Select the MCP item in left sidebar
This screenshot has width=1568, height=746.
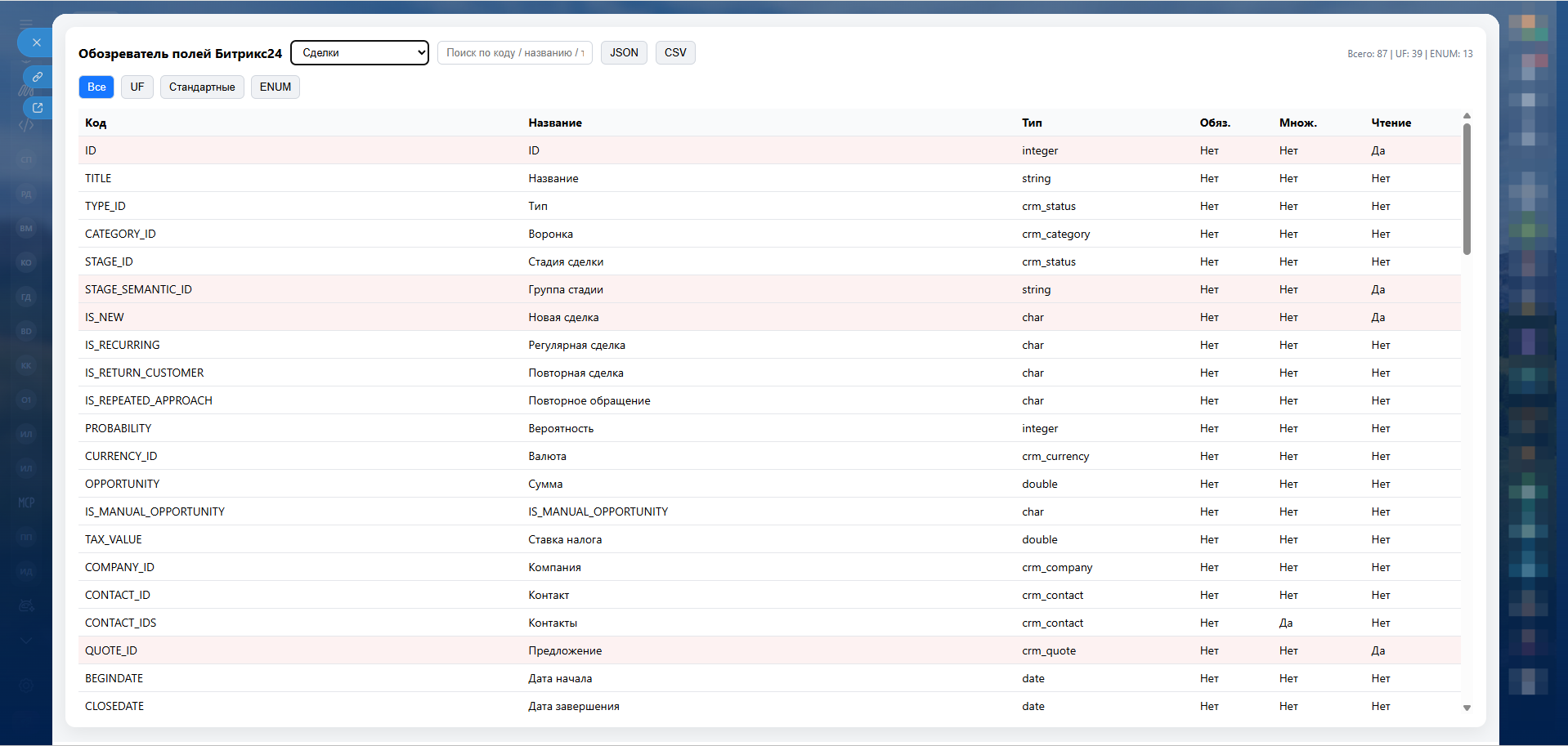click(x=26, y=503)
